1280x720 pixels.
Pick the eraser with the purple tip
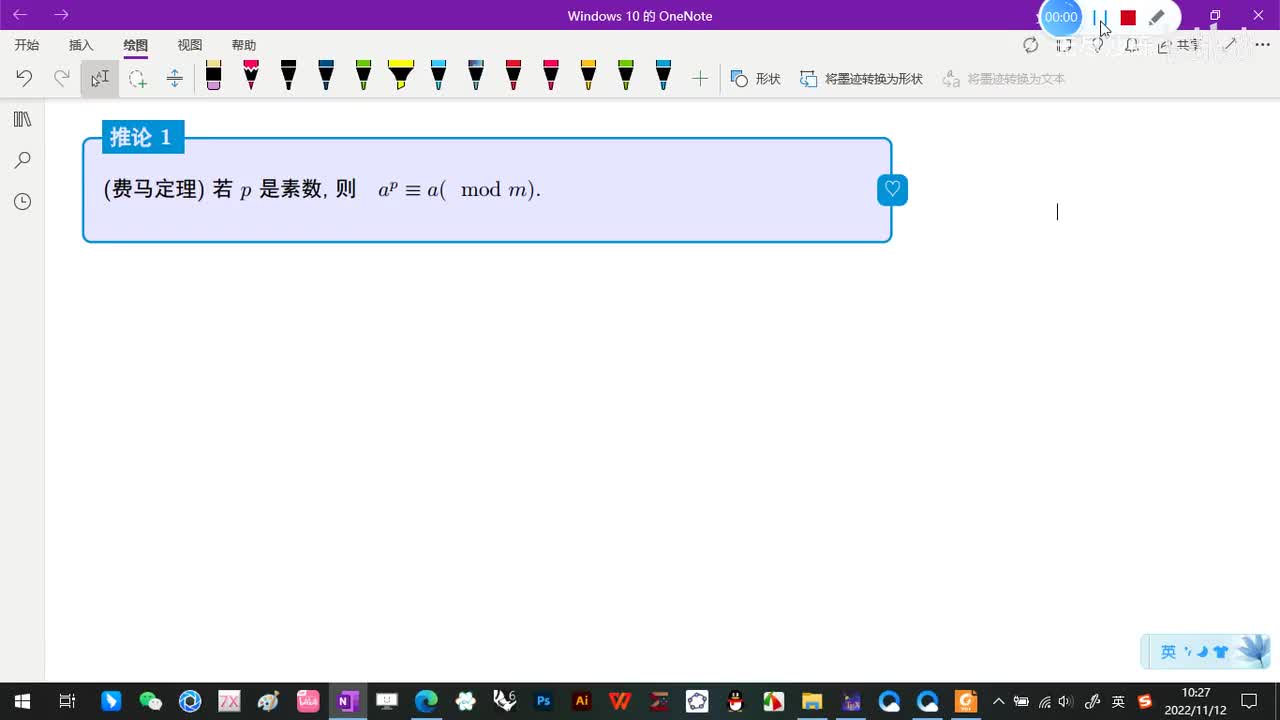(x=213, y=75)
